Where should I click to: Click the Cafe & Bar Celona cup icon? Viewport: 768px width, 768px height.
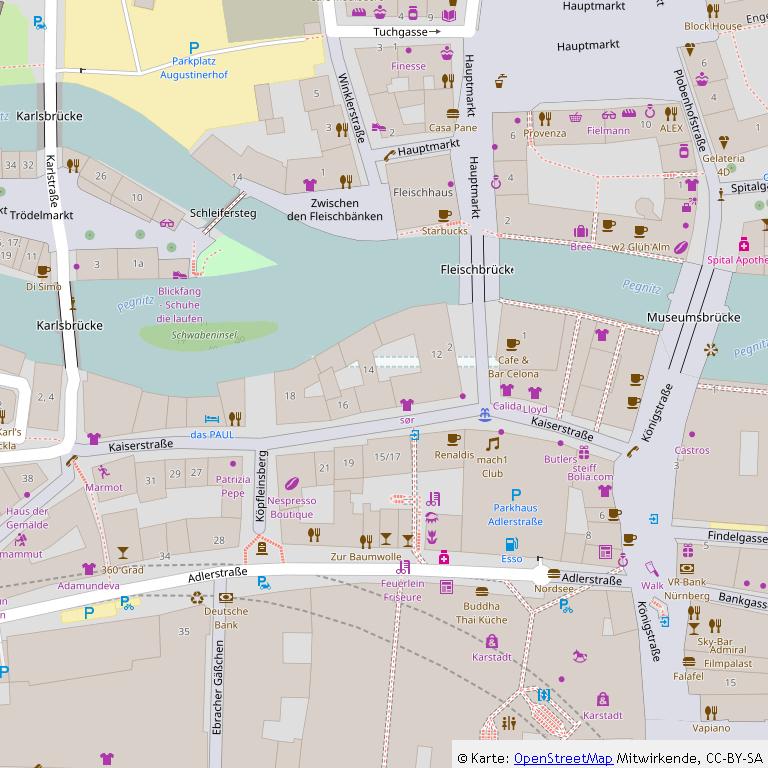pos(512,344)
